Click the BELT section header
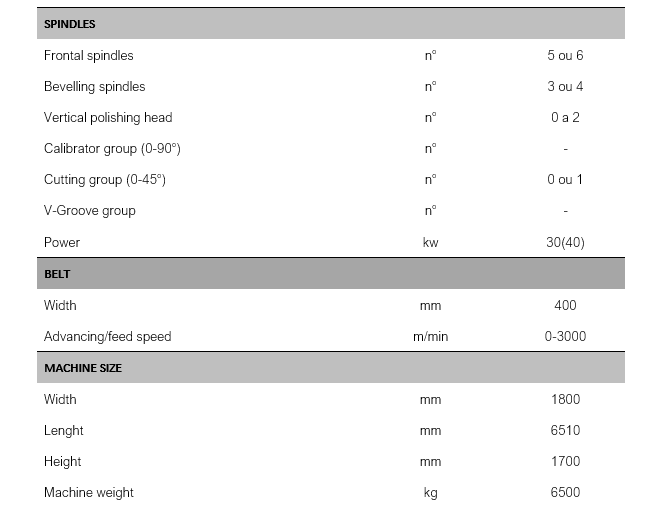Screen dimensions: 653x523 tap(57, 274)
